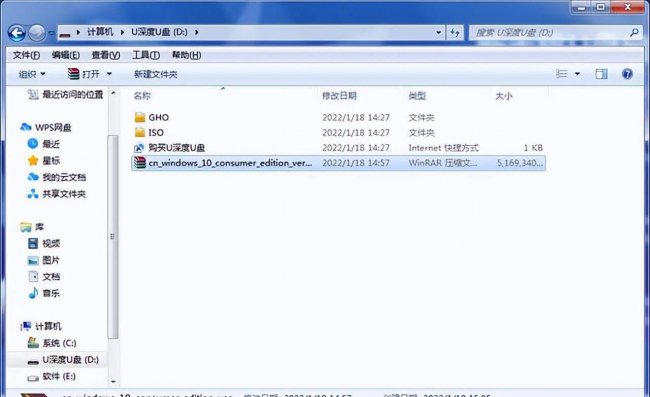The width and height of the screenshot is (650, 397).
Task: Open the 文件(F) menu
Action: 26,55
